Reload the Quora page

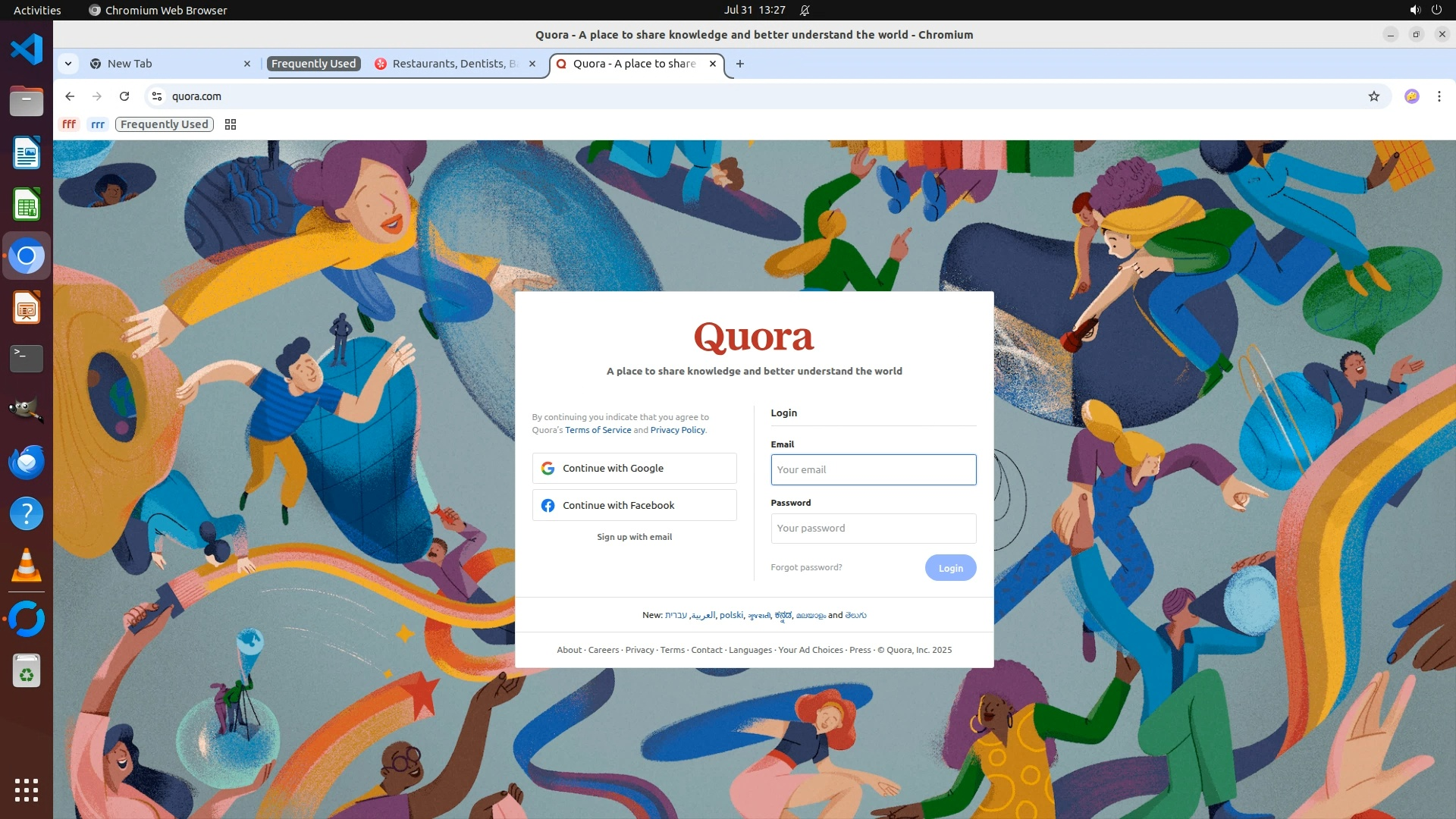coord(124,96)
